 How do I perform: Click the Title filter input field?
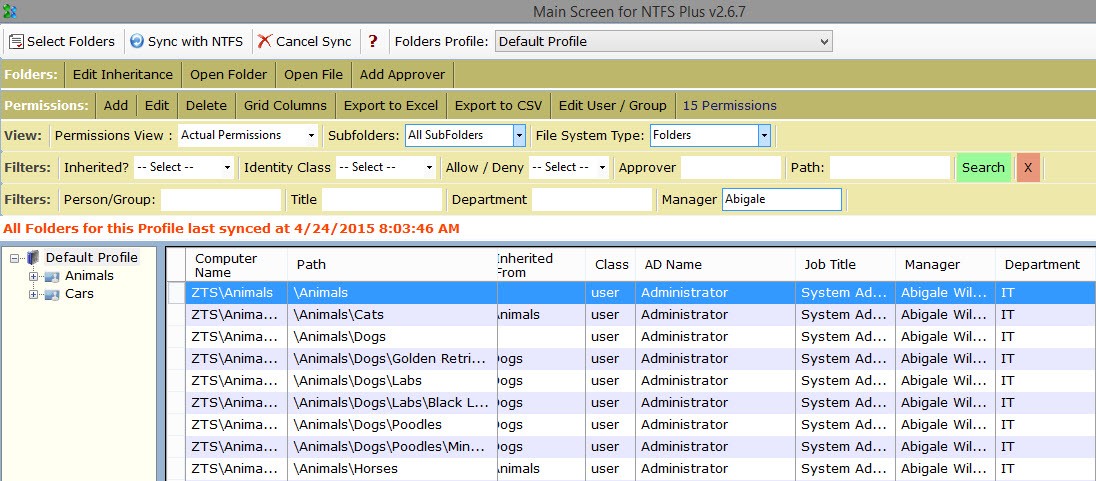click(382, 199)
